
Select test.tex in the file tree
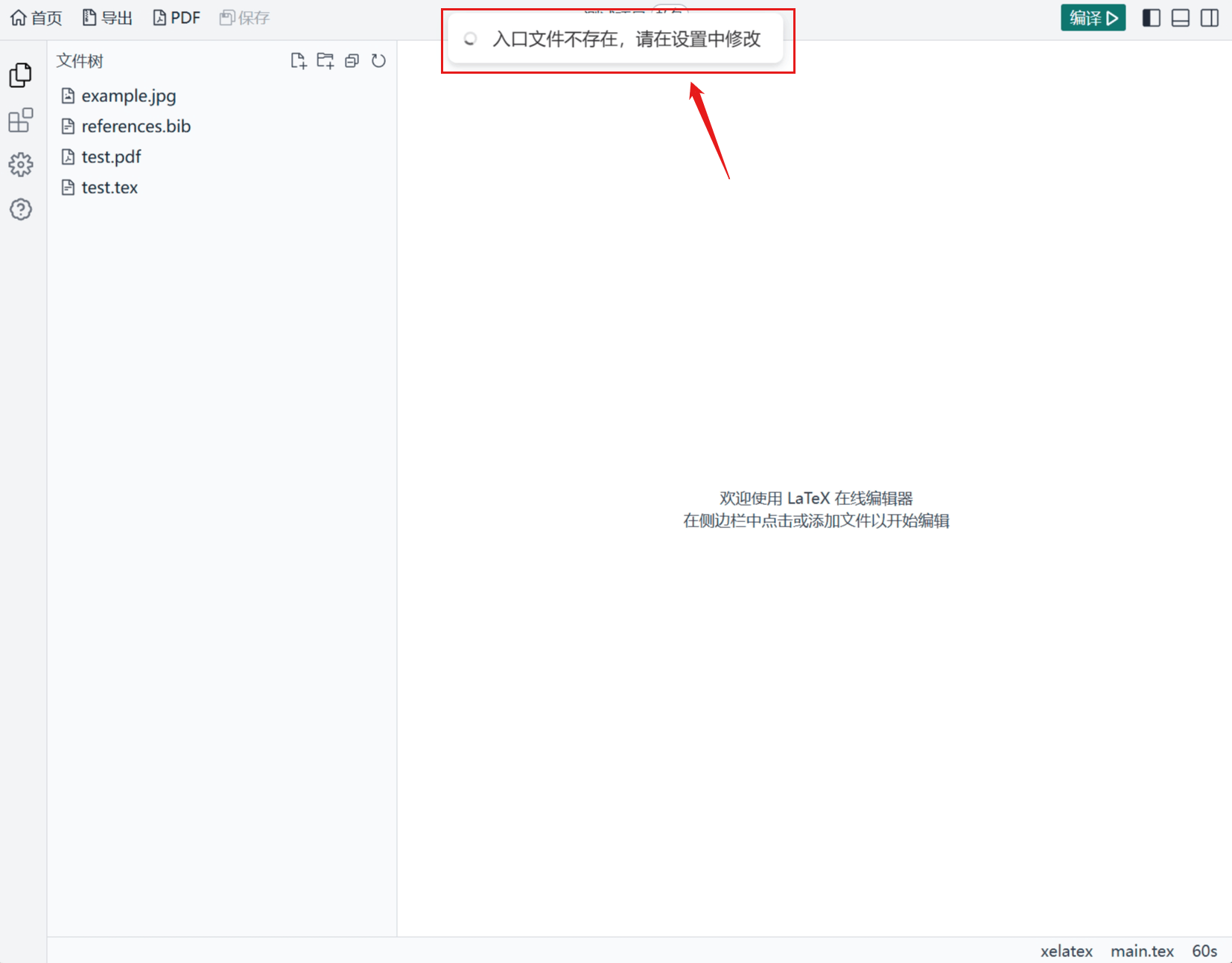tap(109, 187)
